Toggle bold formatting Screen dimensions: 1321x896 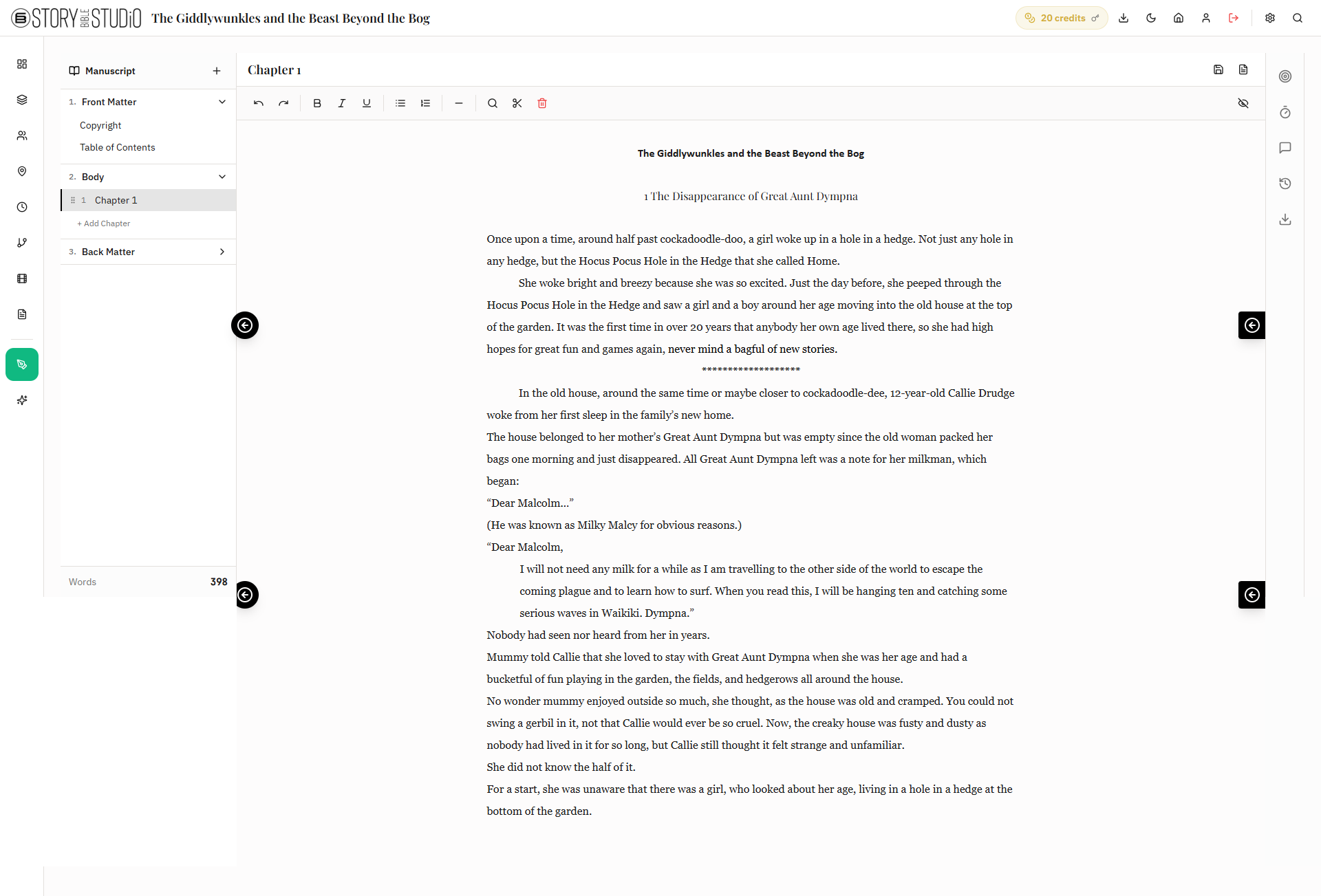[317, 103]
